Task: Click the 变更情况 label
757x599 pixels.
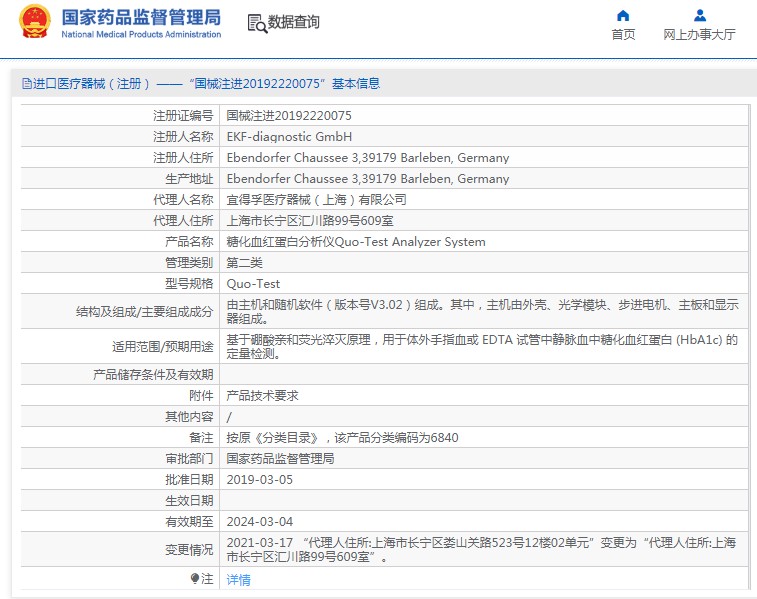Action: [x=189, y=550]
